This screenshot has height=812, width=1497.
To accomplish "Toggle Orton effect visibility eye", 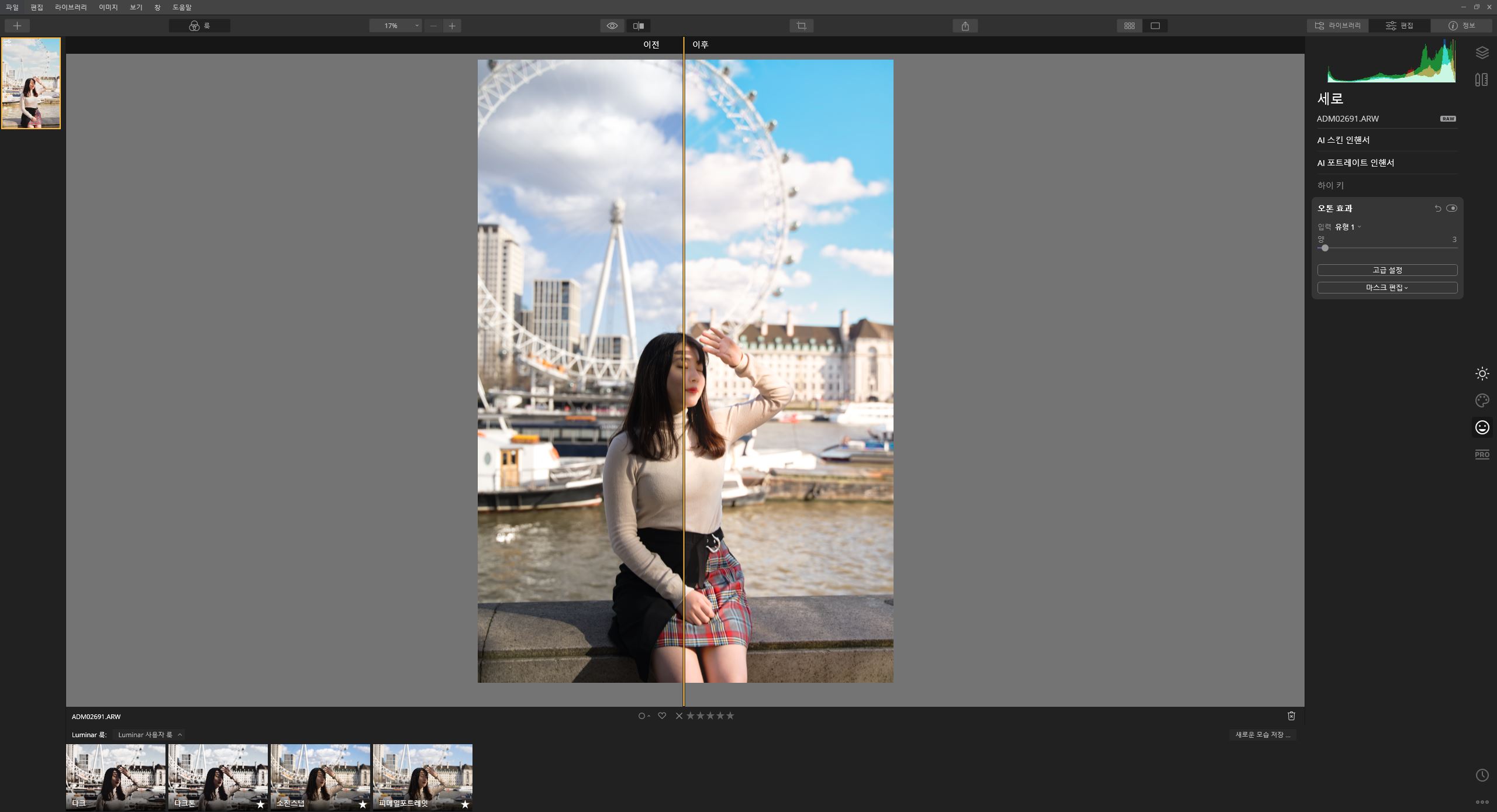I will pyautogui.click(x=1451, y=208).
